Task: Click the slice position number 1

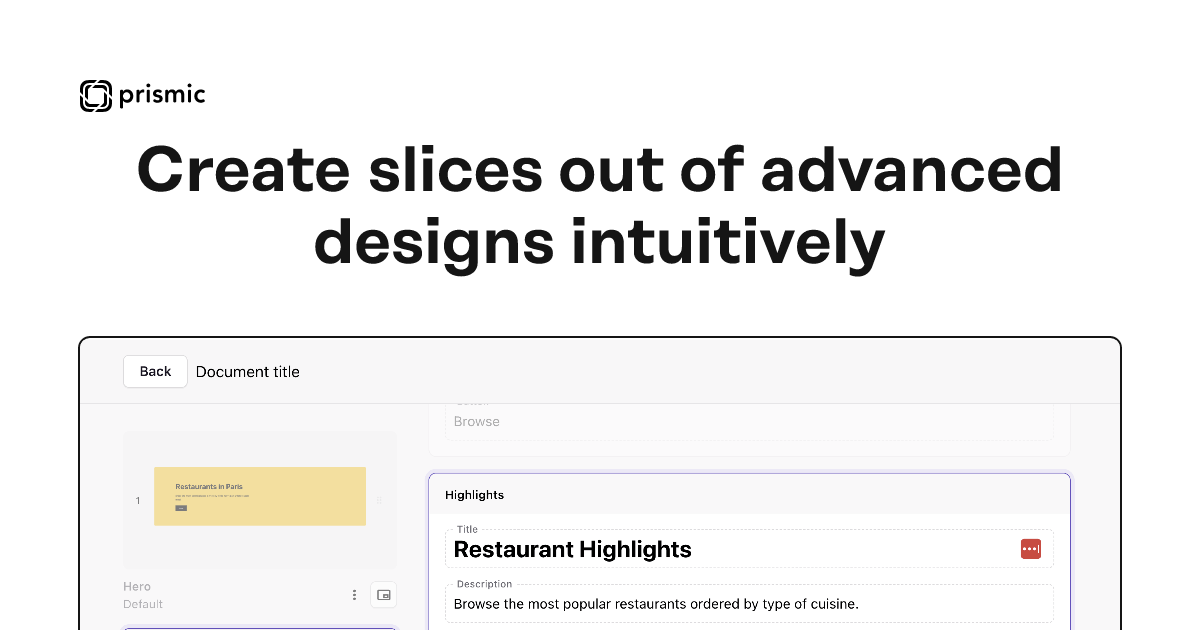Action: (137, 500)
